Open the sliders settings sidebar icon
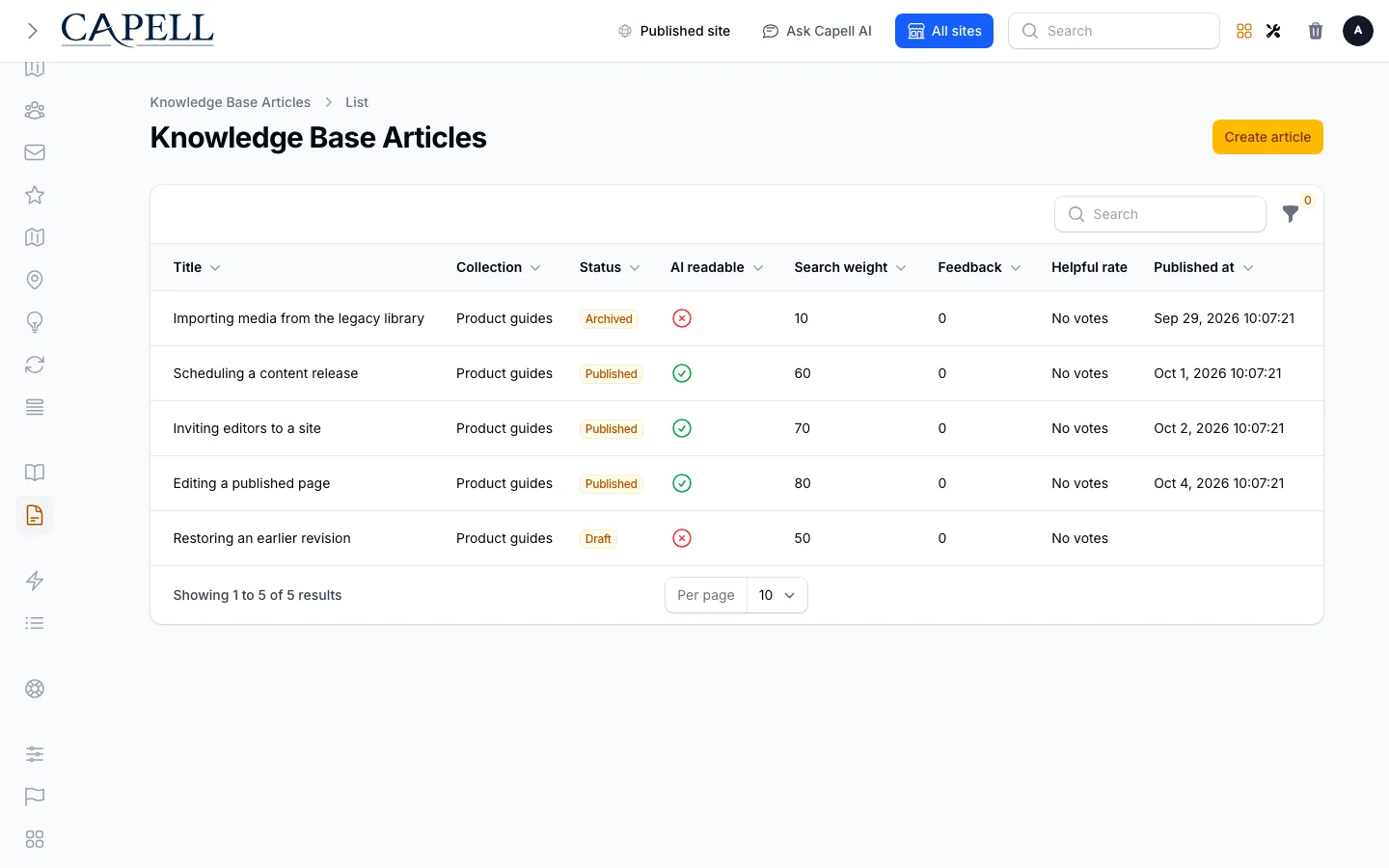The image size is (1389, 868). (x=35, y=754)
